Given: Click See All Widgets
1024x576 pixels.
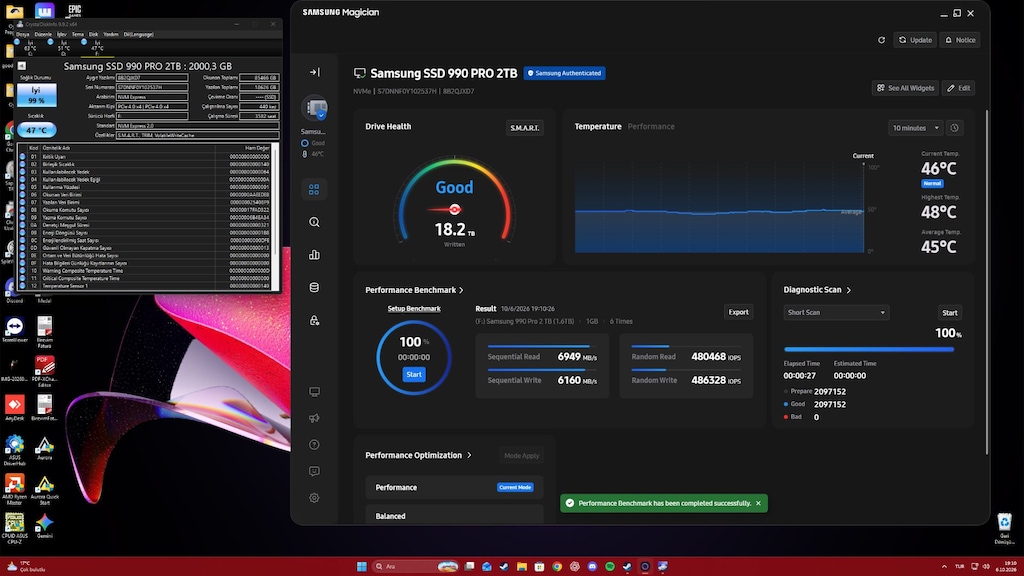Looking at the screenshot, I should point(905,88).
